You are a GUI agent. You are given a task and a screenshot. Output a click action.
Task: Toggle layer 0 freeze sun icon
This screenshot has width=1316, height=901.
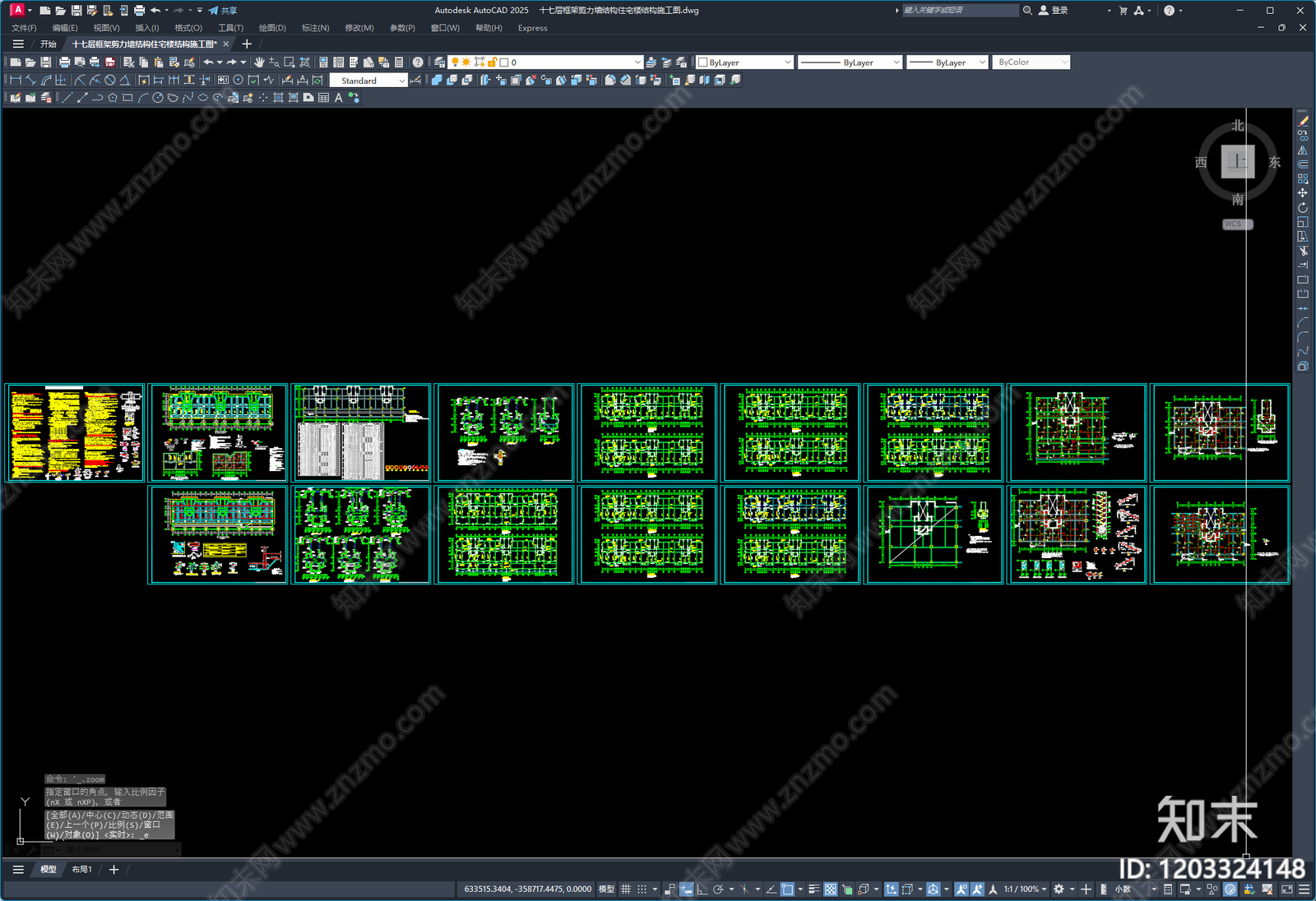point(466,62)
